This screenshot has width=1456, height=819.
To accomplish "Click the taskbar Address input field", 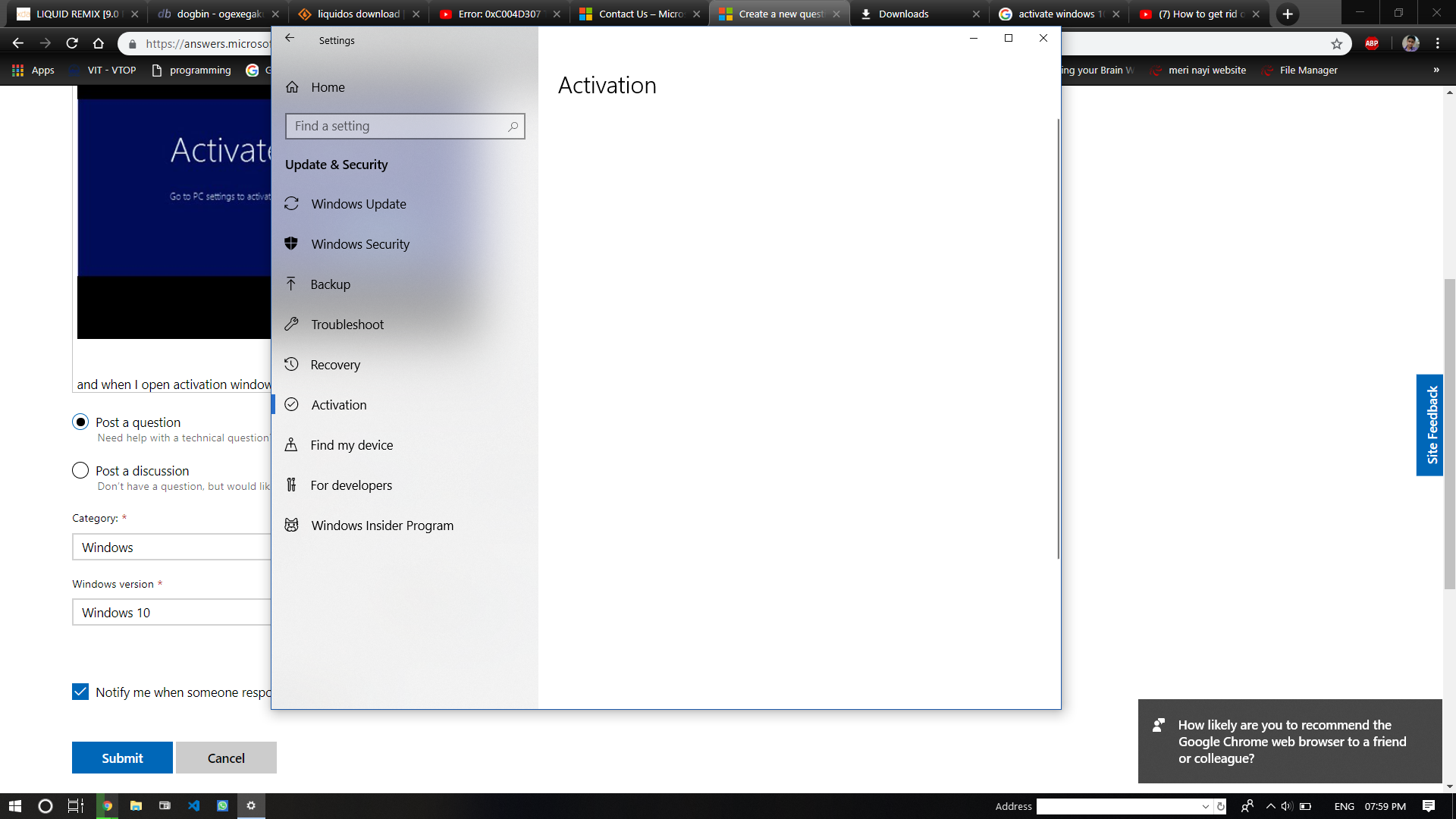I will (x=1118, y=806).
